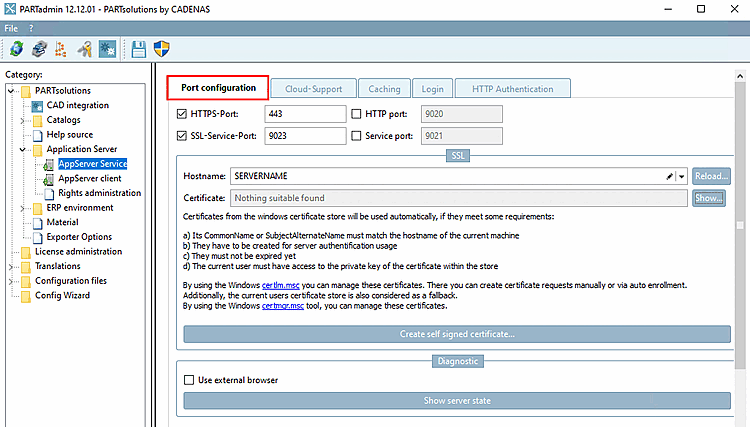
Task: Collapse the Application Server node
Action: pyautogui.click(x=22, y=150)
